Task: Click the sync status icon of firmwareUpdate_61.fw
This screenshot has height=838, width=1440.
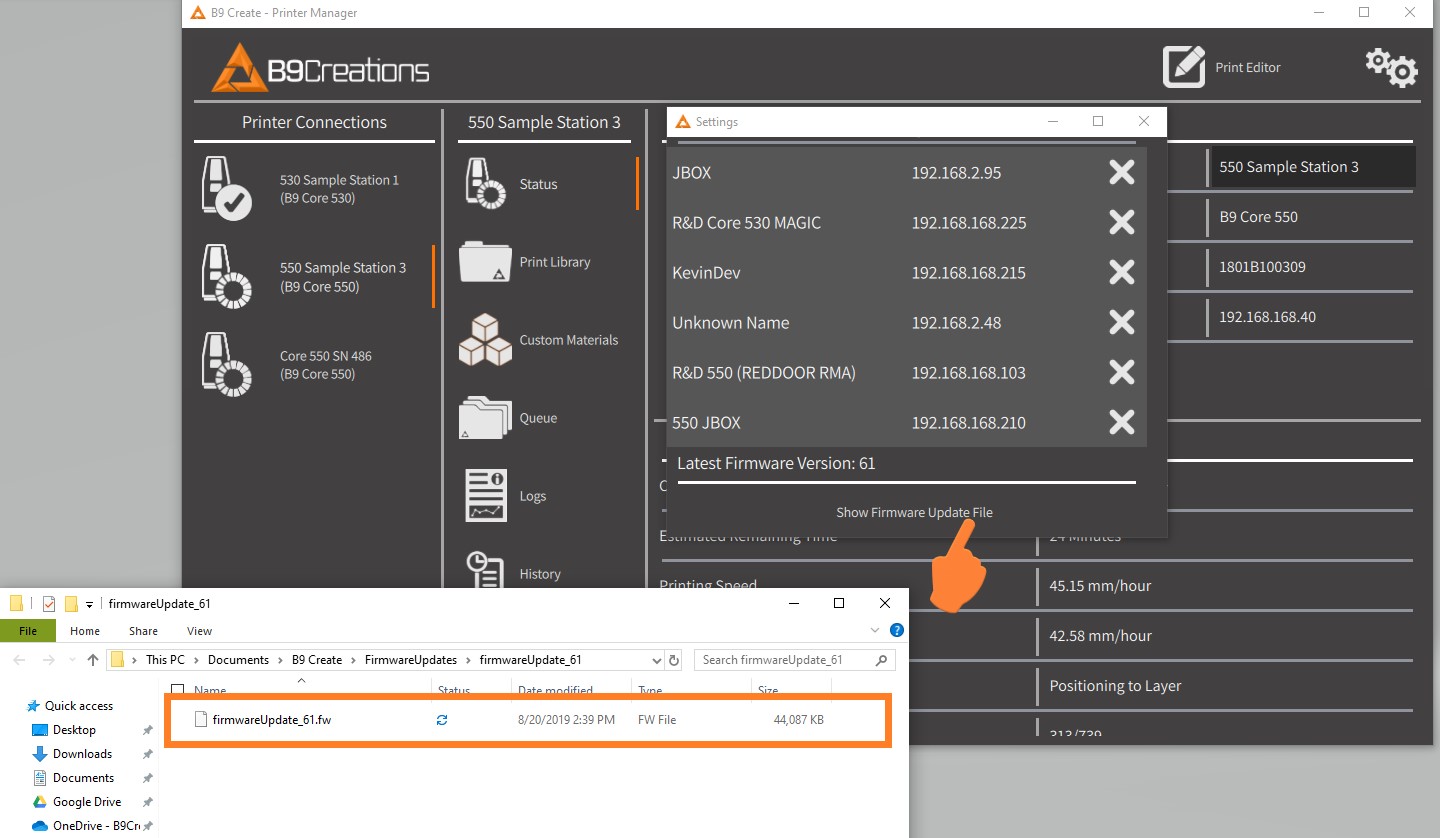Action: point(442,720)
